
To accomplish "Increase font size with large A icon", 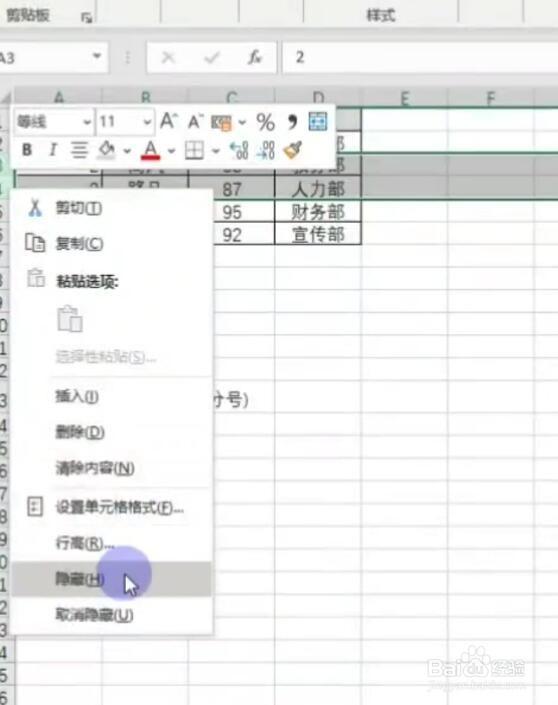I will 169,121.
